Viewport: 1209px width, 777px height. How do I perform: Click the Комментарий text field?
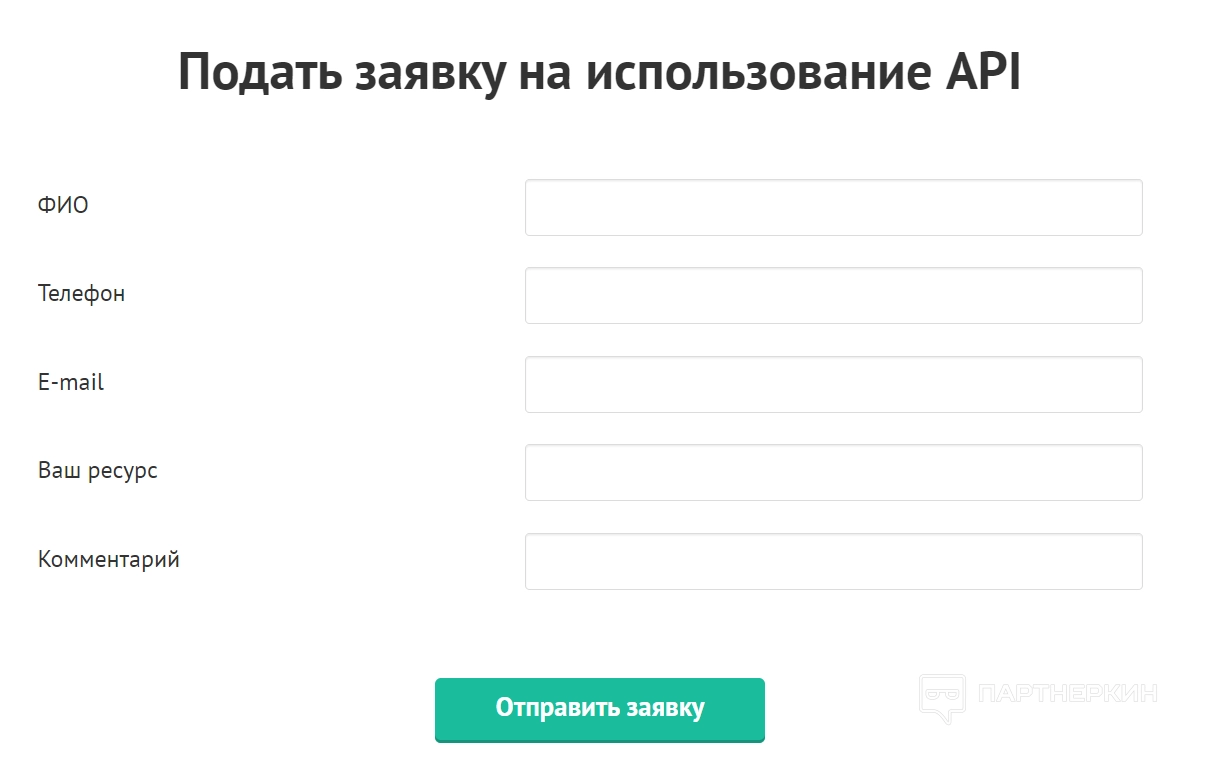833,561
